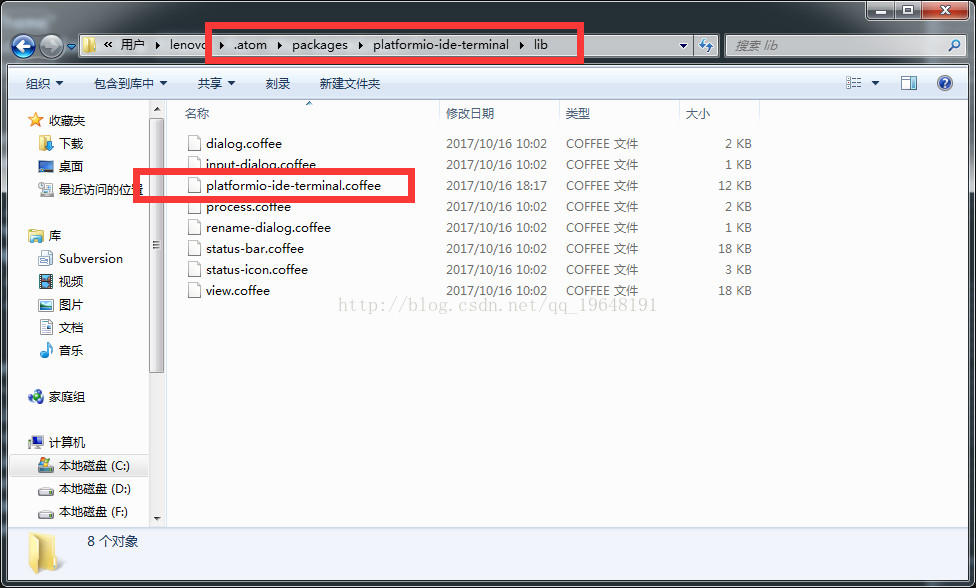Click the 家庭组 homegroup item
This screenshot has height=588, width=976.
57,397
